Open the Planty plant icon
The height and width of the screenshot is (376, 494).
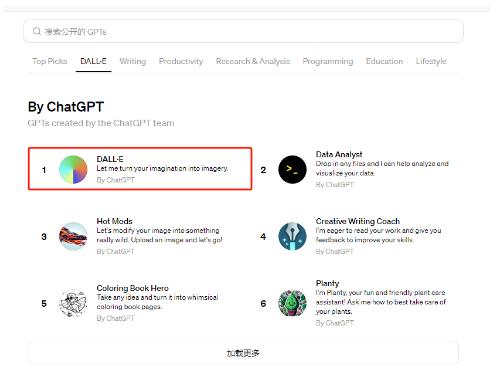pos(292,303)
